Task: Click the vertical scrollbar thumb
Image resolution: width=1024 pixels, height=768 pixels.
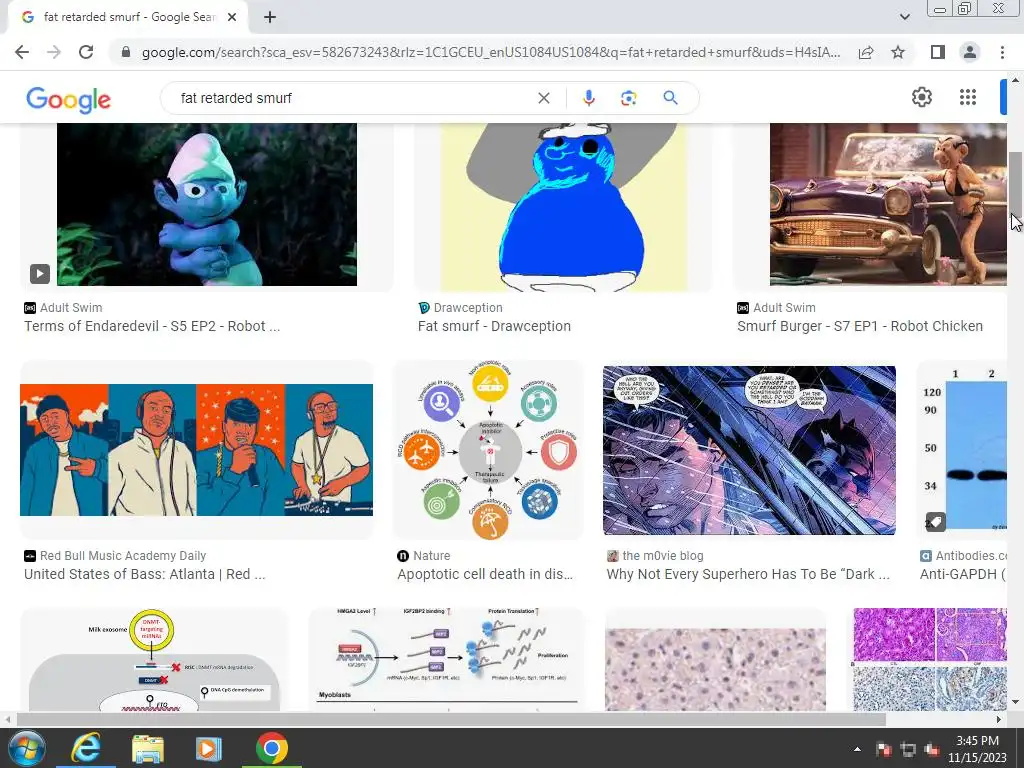Action: (x=1015, y=183)
